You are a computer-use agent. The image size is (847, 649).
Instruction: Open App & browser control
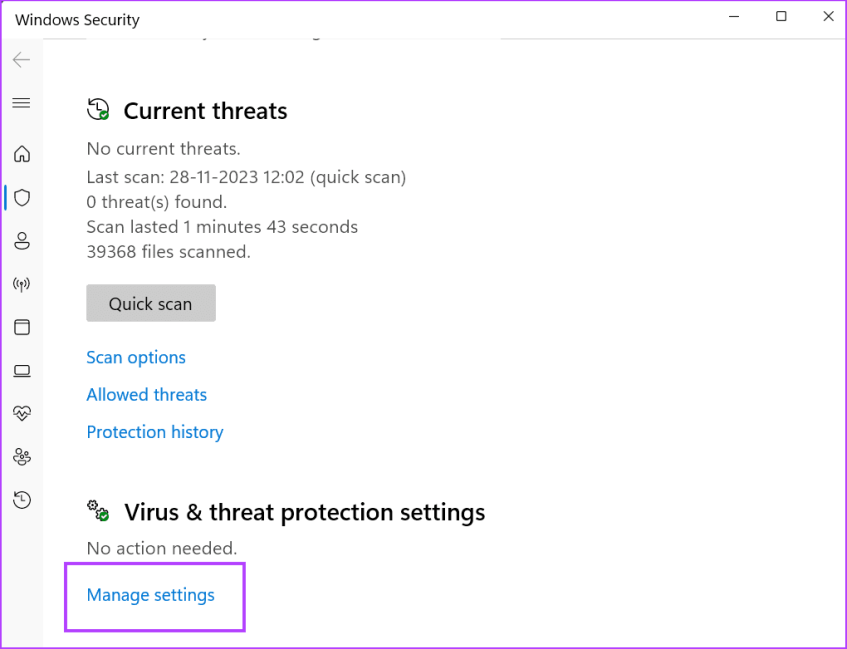(22, 327)
